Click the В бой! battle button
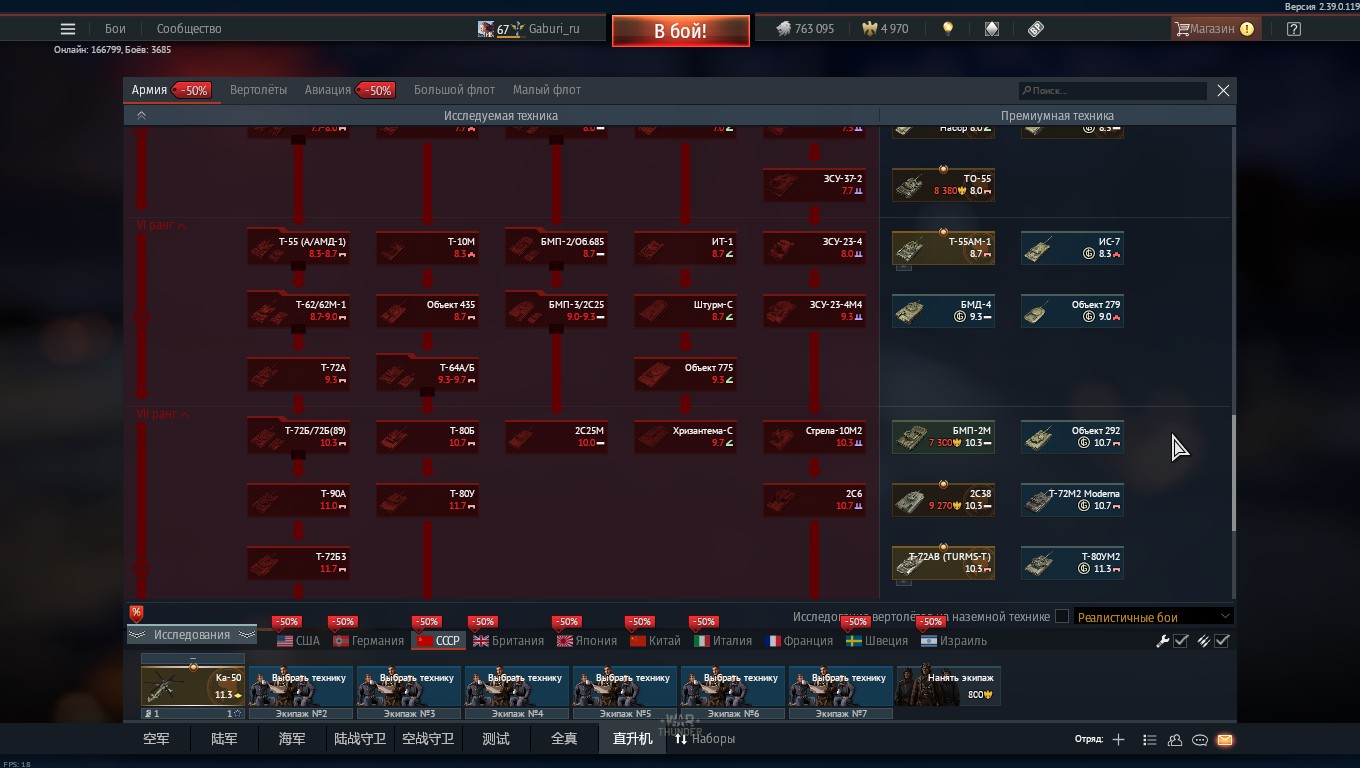The width and height of the screenshot is (1360, 768). tap(681, 31)
